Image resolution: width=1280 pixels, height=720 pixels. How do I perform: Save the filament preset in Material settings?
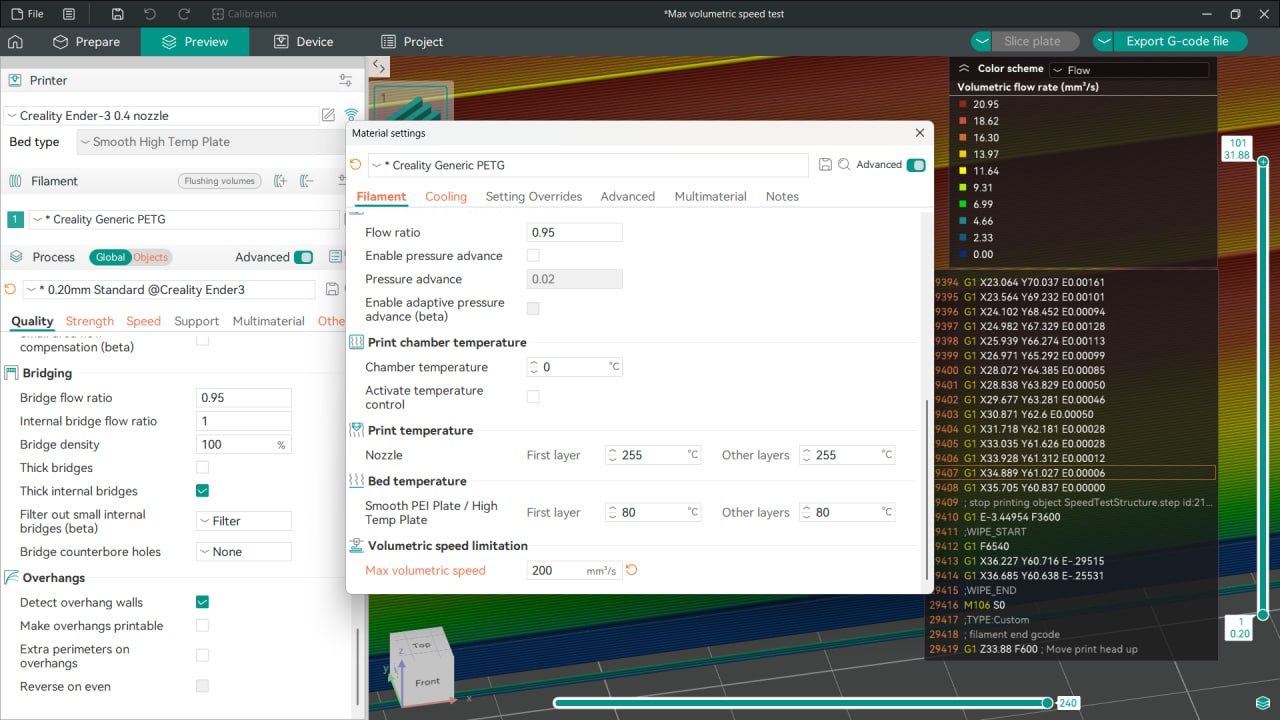pyautogui.click(x=825, y=165)
